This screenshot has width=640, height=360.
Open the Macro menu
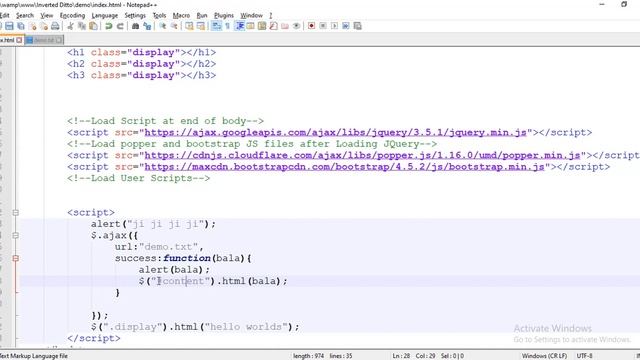tap(181, 16)
